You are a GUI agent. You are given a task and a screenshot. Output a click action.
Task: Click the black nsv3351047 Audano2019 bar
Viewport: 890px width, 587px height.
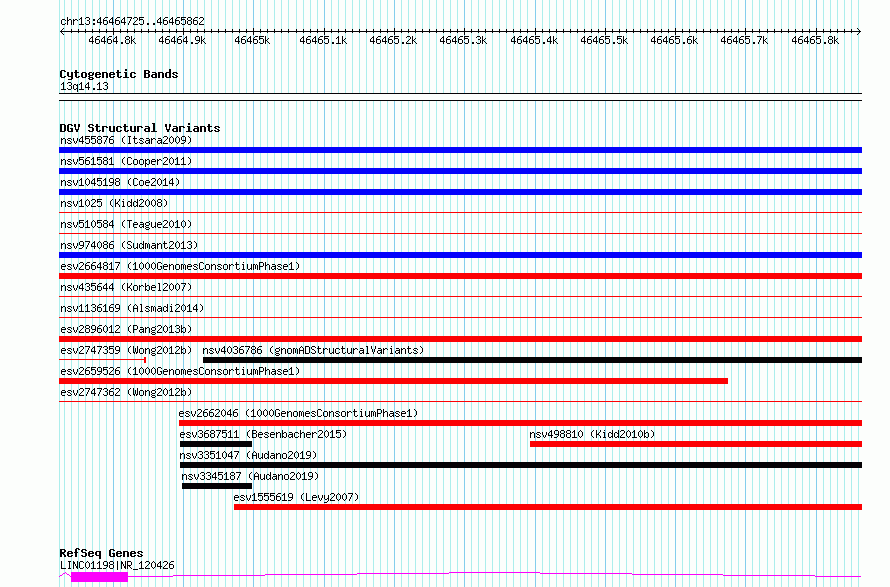[x=521, y=465]
